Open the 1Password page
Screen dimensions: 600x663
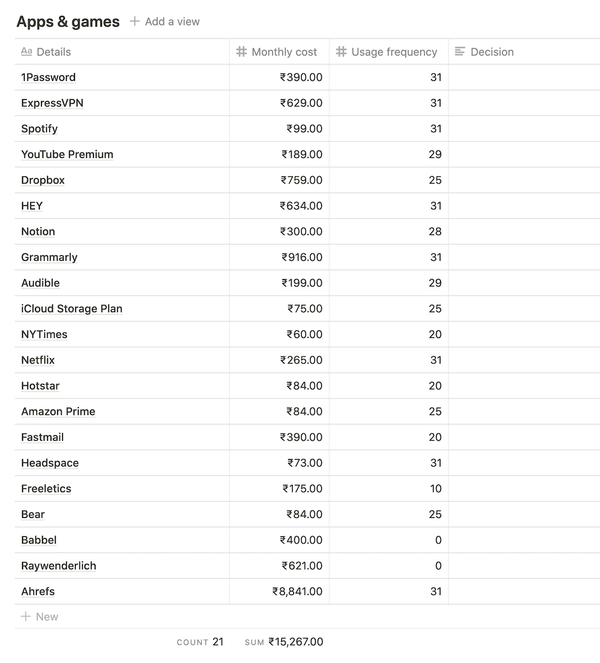click(x=48, y=77)
